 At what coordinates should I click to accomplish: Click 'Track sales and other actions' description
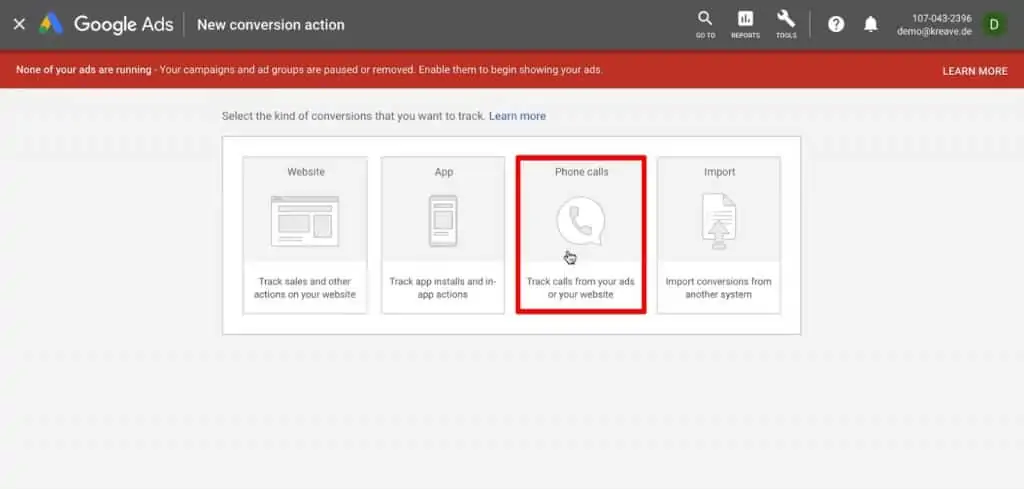305,288
